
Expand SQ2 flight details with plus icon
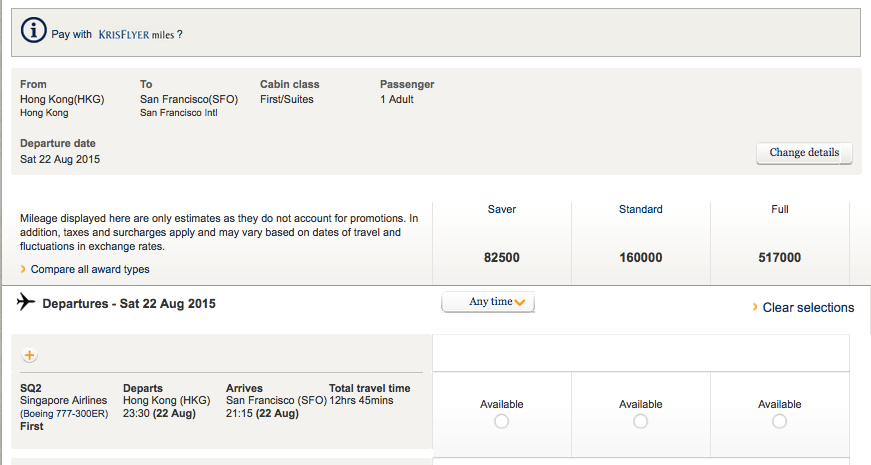pos(29,355)
